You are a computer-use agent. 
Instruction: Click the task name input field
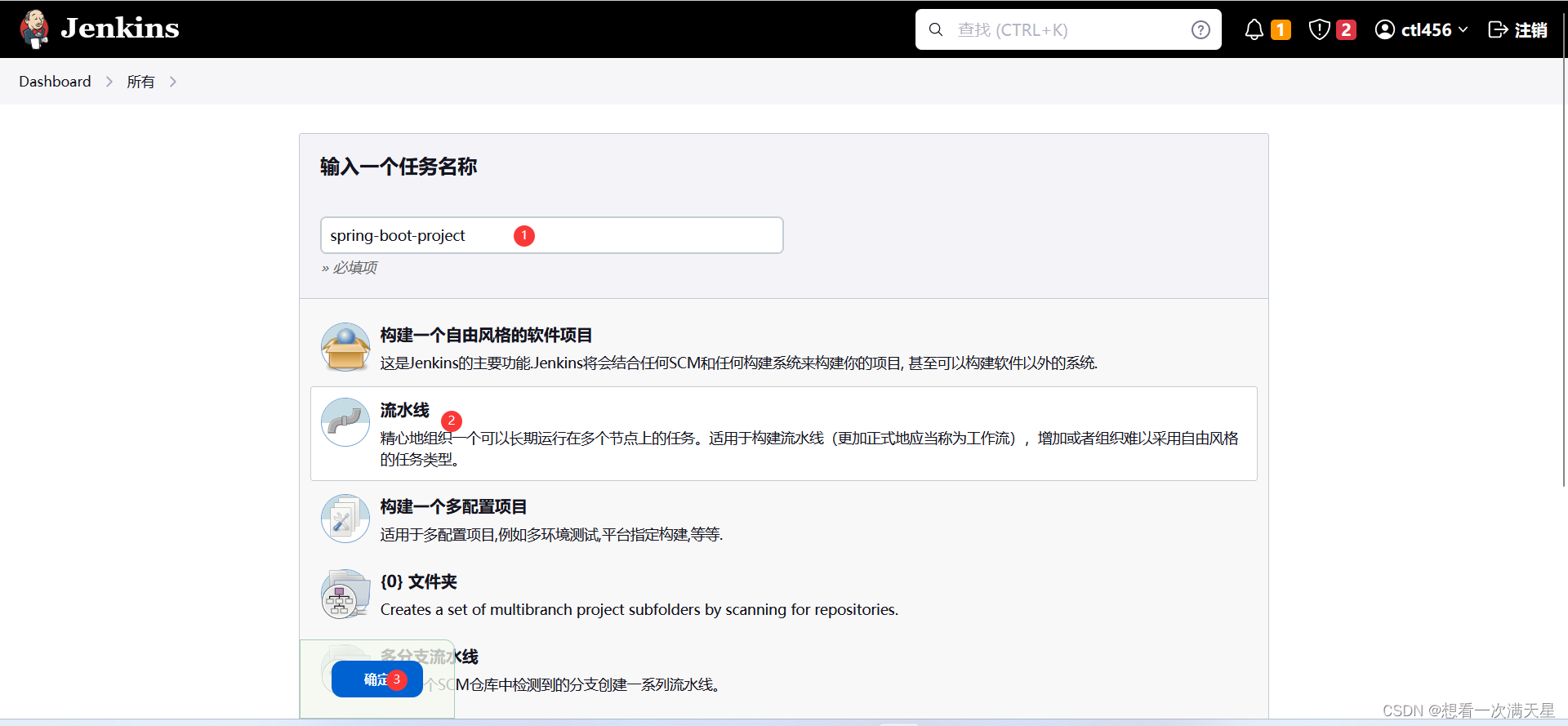(x=552, y=235)
